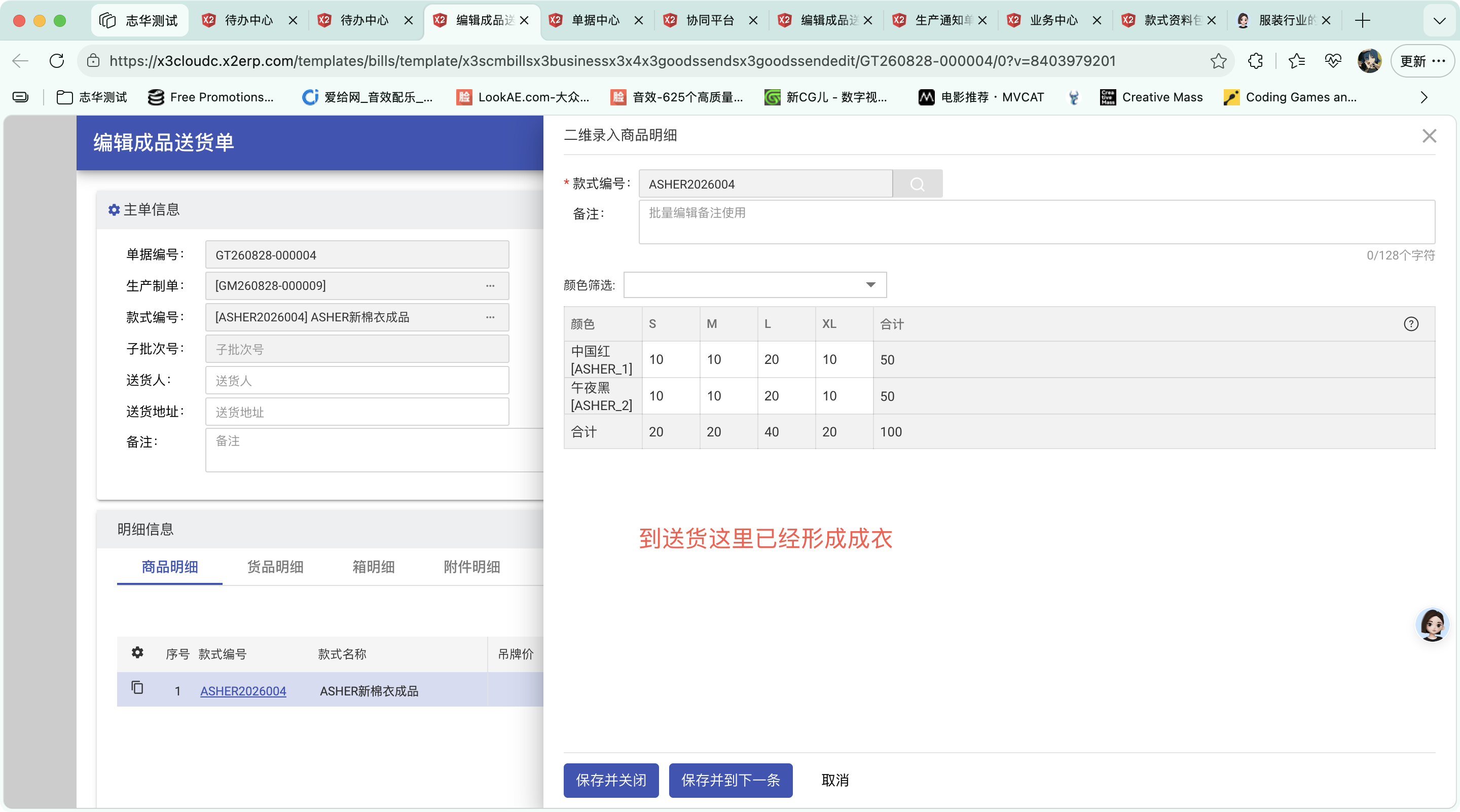Click the 备注 textarea in the right panel
Viewport: 1460px width, 812px height.
click(1037, 222)
